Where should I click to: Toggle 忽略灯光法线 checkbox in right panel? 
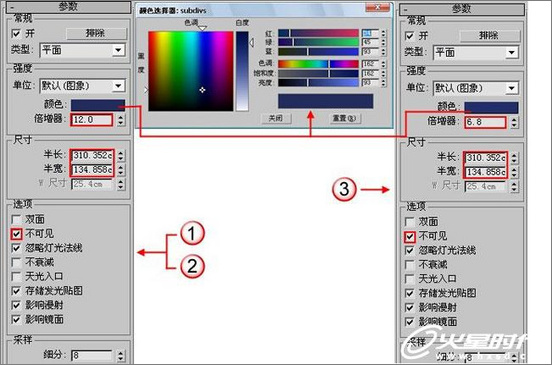tap(409, 251)
